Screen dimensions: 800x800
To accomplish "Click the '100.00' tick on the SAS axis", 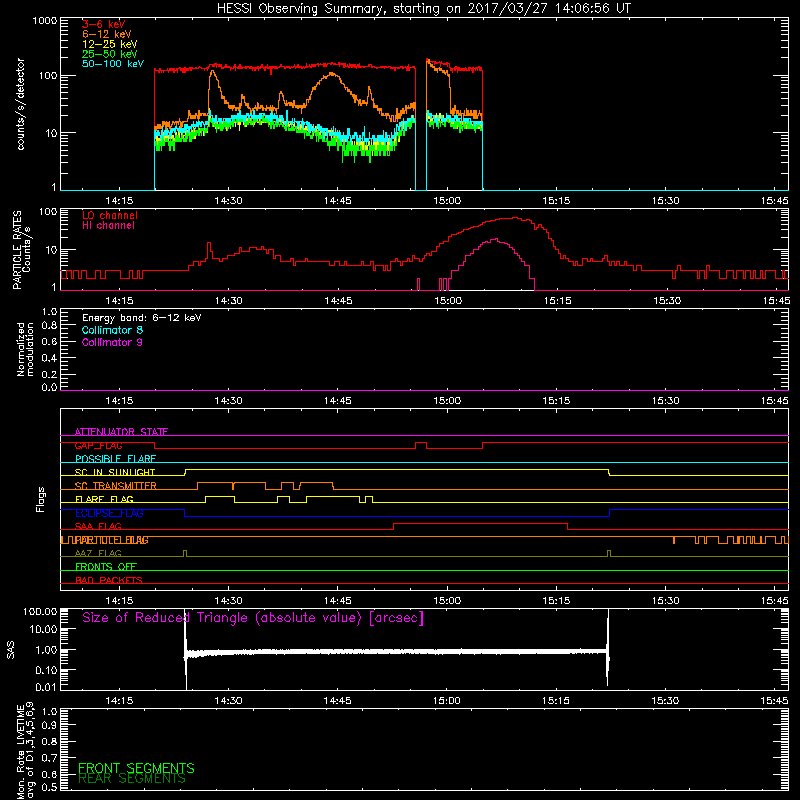I will (40, 611).
